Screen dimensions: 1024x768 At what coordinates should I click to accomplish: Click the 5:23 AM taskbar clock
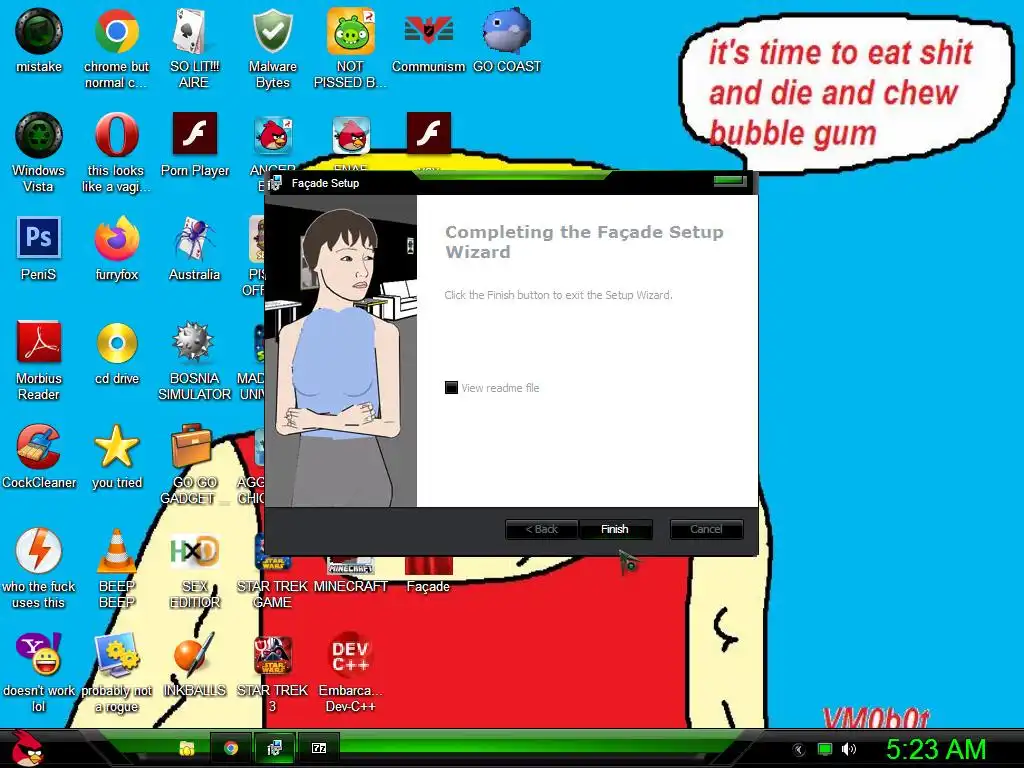click(936, 749)
